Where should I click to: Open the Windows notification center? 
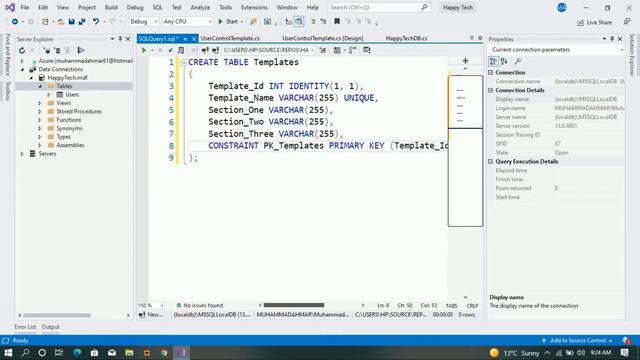pyautogui.click(x=624, y=353)
